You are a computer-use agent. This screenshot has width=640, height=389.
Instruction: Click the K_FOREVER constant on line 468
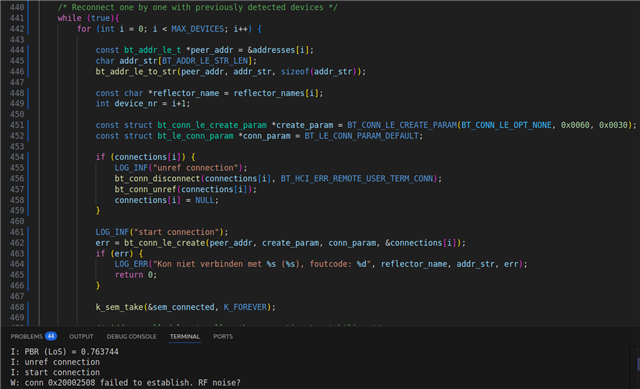[245, 307]
